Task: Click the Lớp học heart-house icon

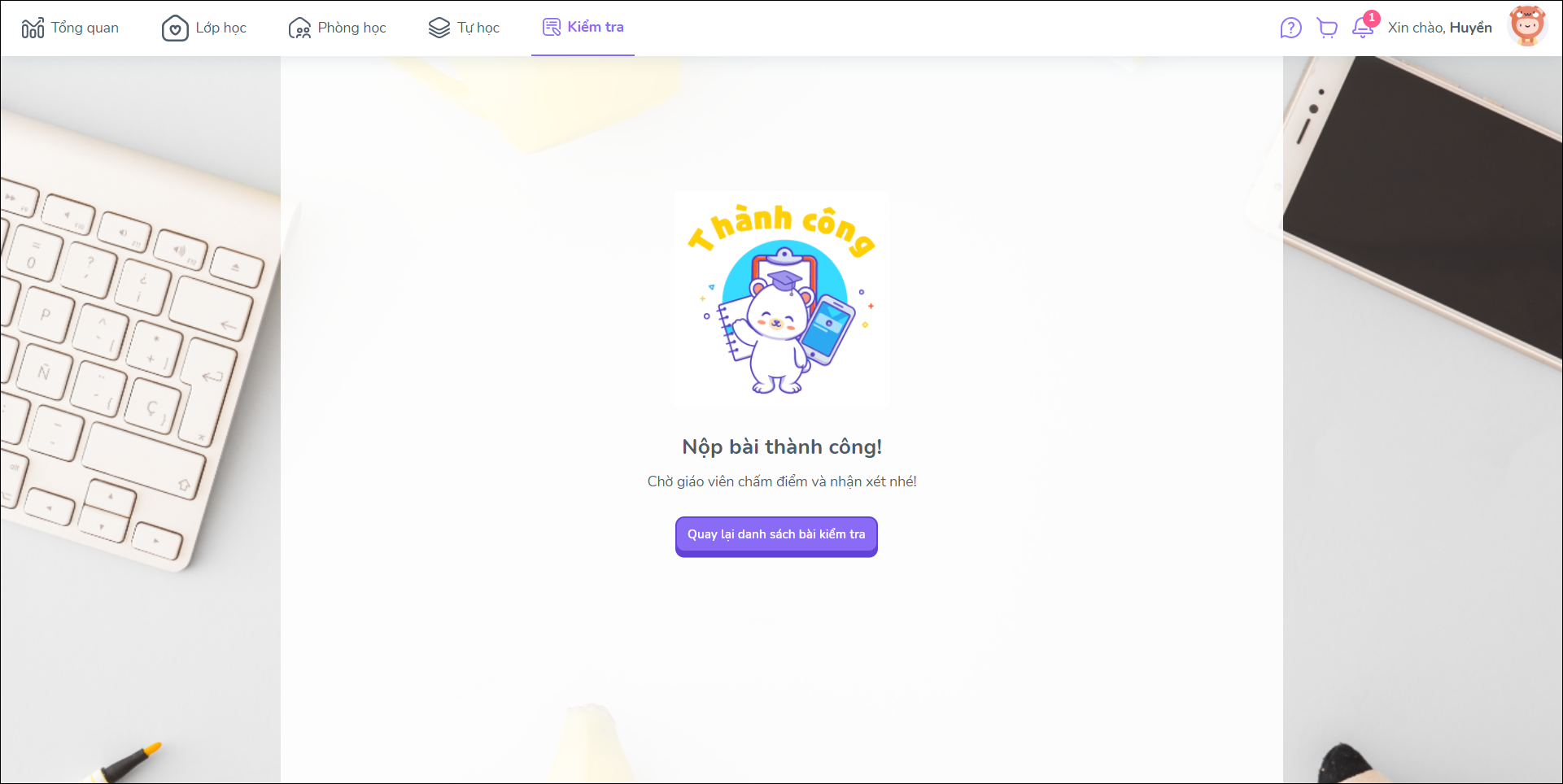Action: [x=175, y=28]
